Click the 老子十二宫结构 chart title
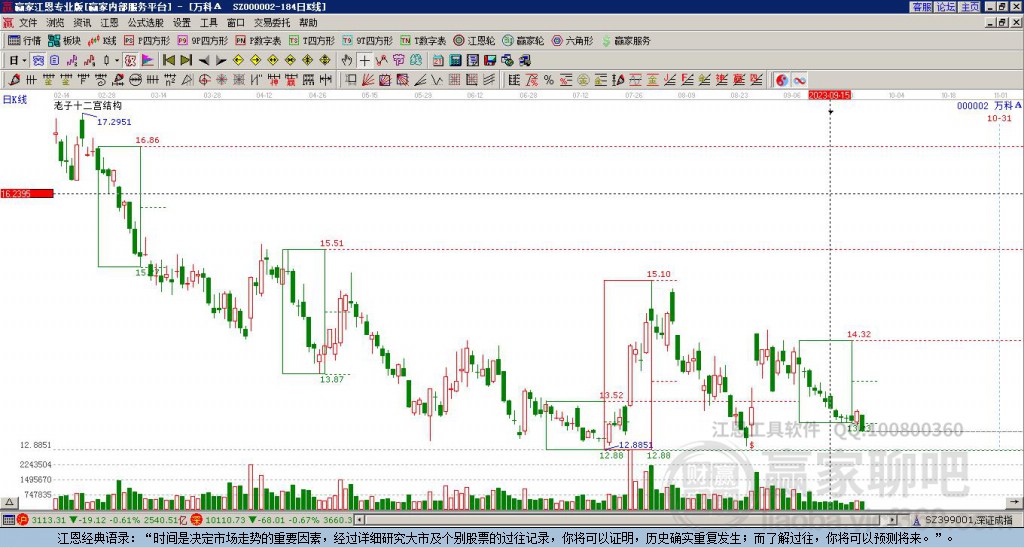Viewport: 1024px width, 548px height. (x=88, y=105)
